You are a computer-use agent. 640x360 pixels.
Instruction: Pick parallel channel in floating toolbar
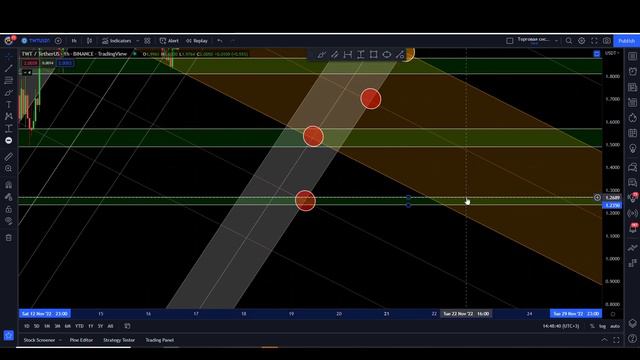[335, 54]
